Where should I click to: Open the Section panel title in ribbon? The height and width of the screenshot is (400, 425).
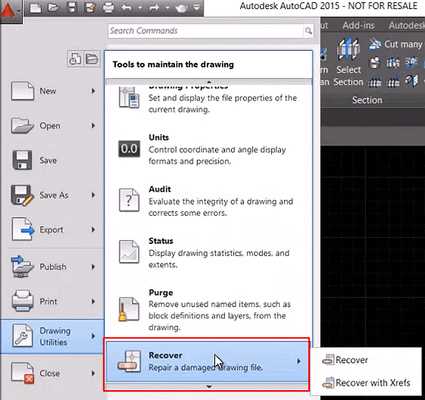(x=367, y=100)
